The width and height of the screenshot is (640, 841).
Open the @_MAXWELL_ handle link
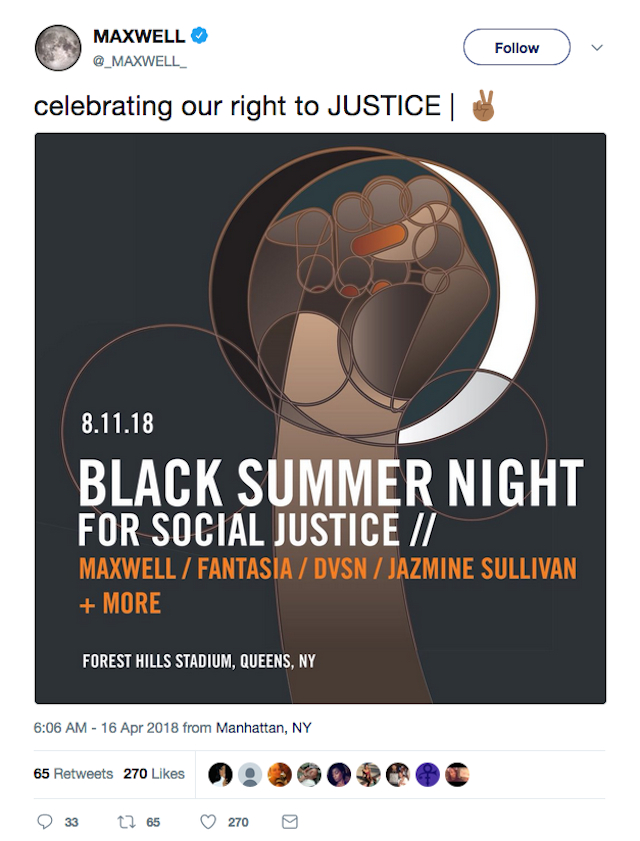pos(140,61)
